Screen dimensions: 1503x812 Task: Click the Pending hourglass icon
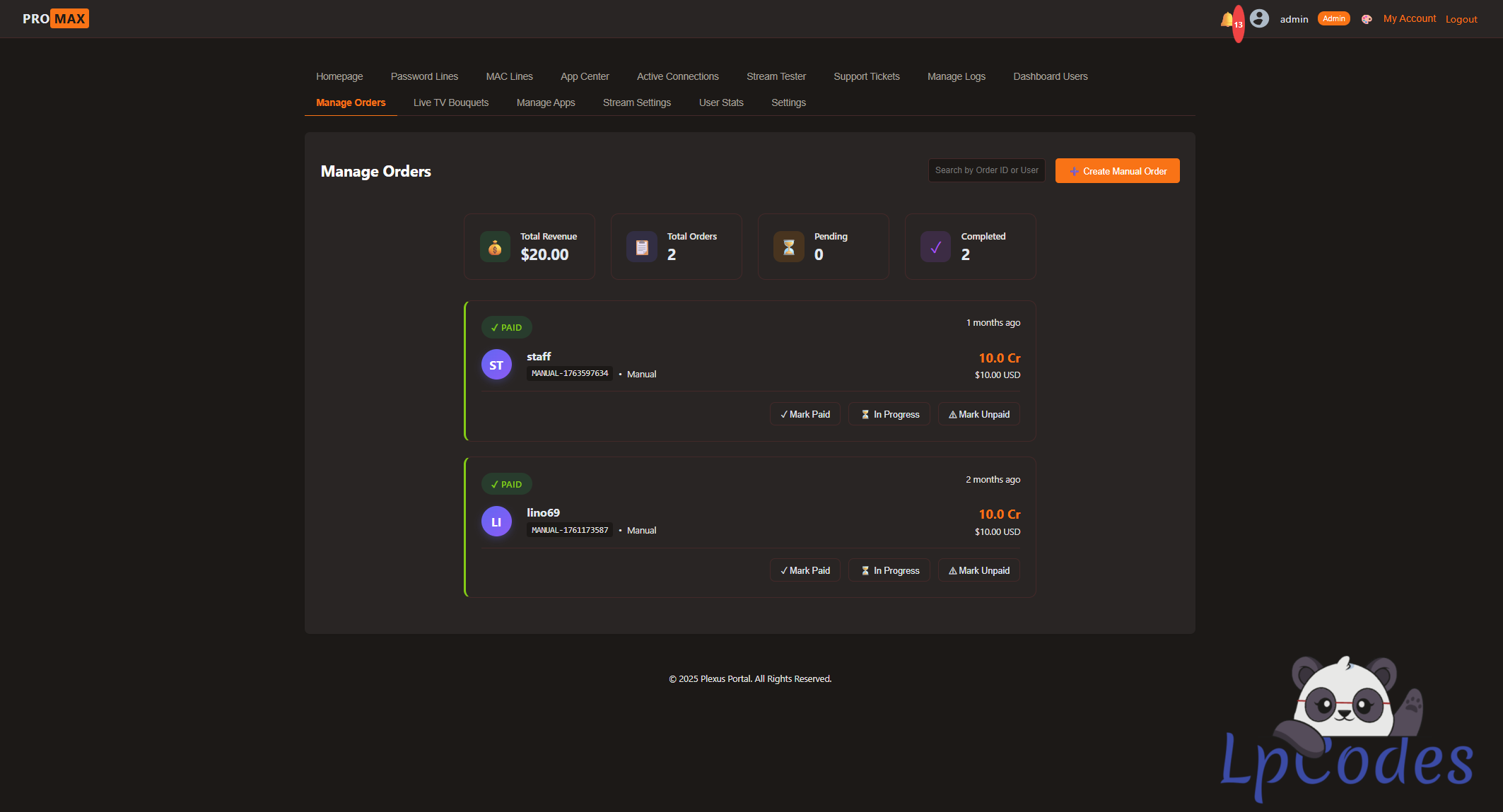(x=789, y=247)
